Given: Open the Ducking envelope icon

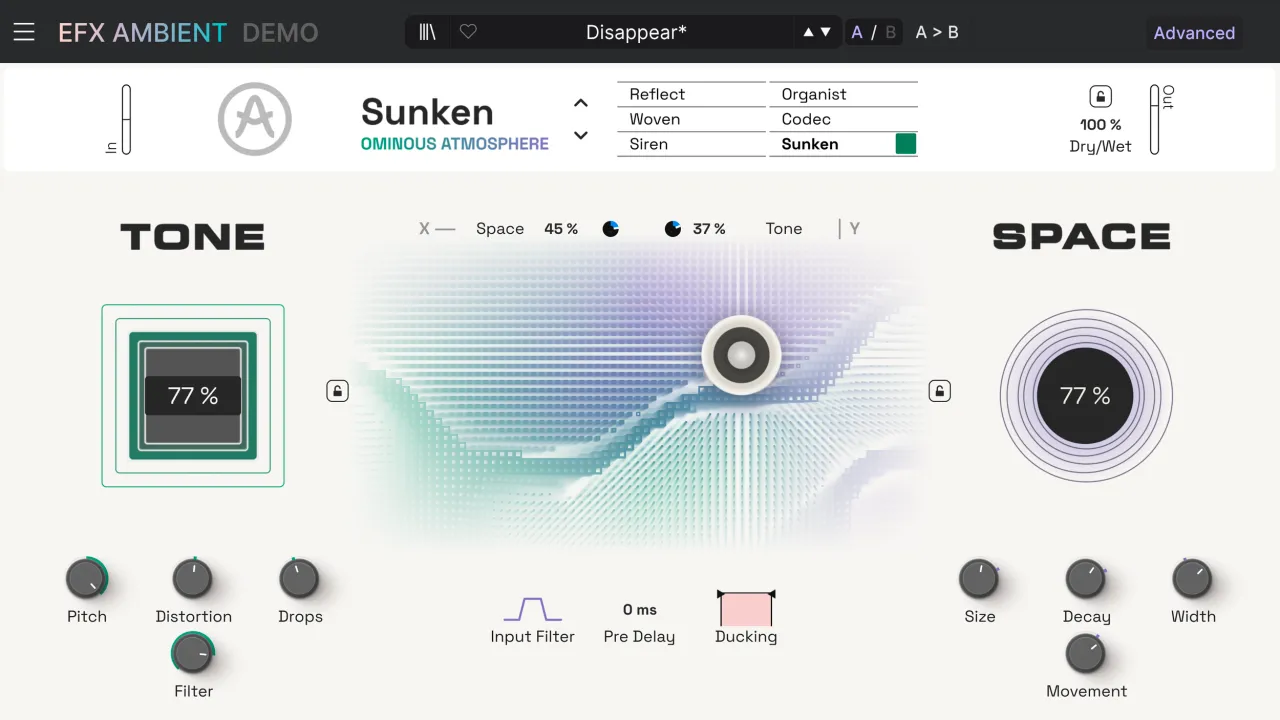Looking at the screenshot, I should 746,608.
